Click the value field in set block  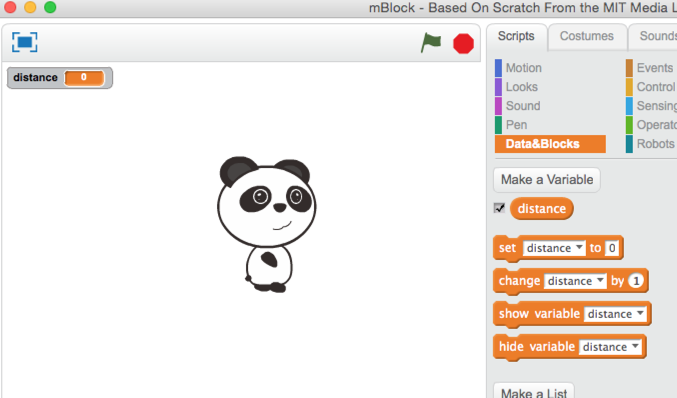point(612,248)
